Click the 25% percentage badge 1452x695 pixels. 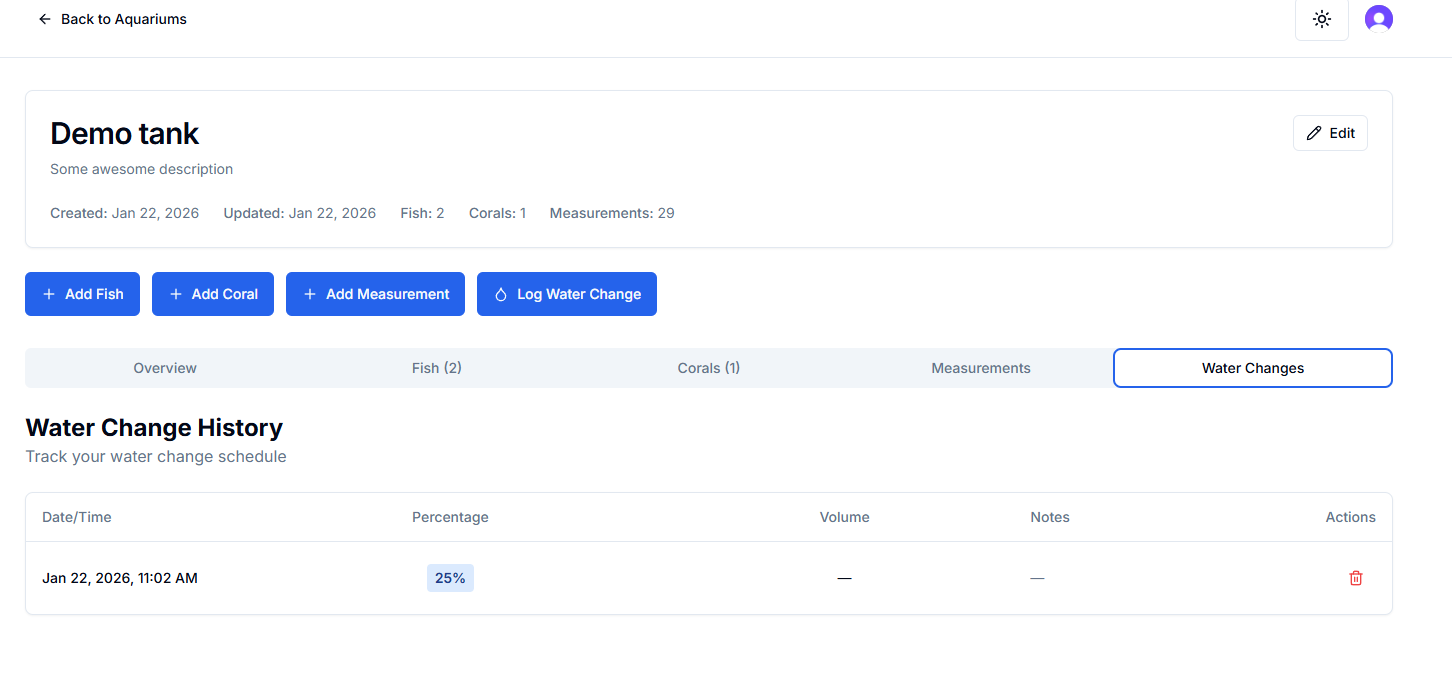[450, 578]
